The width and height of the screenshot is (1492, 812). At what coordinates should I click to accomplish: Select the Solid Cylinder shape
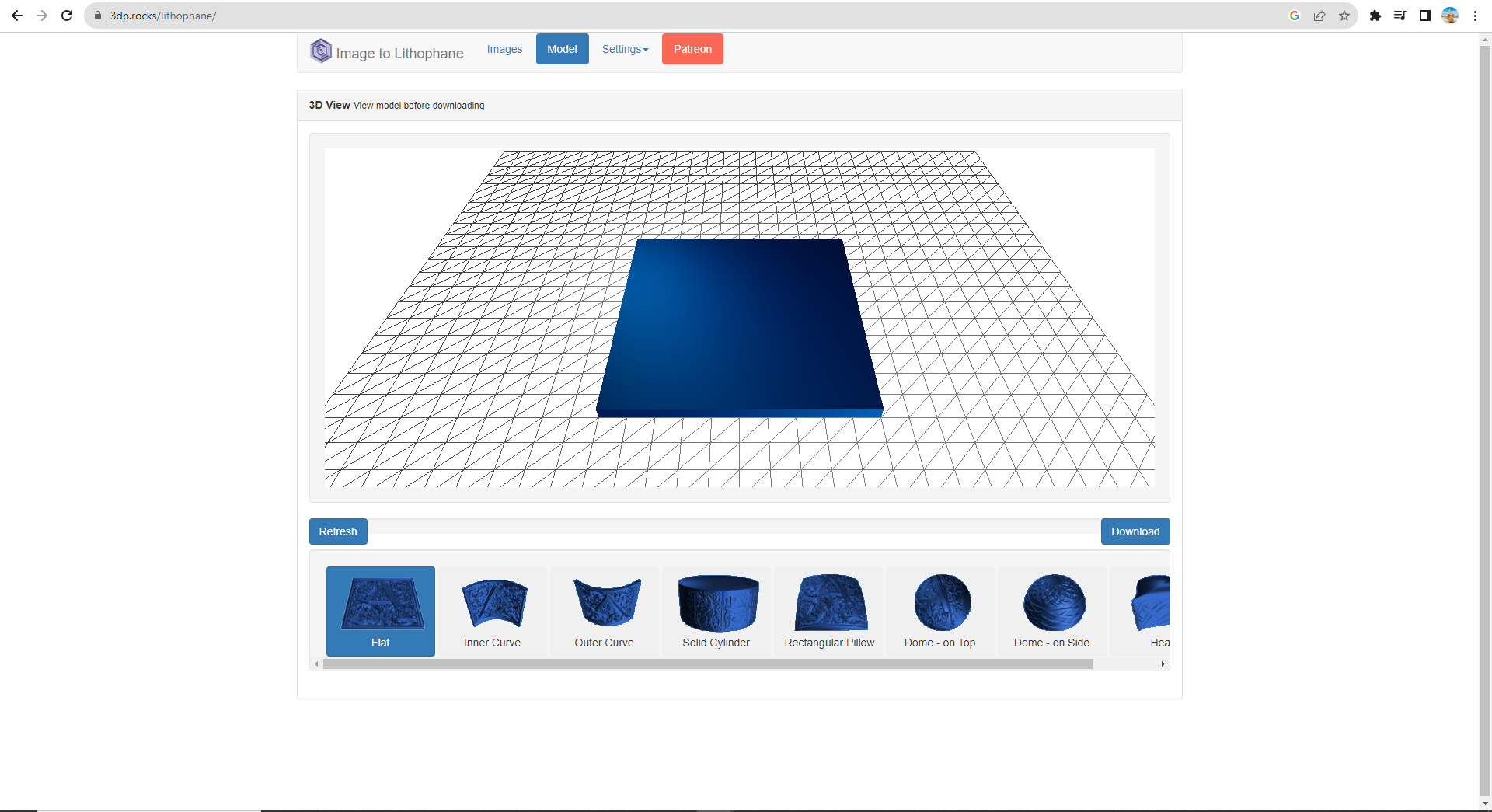click(x=716, y=611)
